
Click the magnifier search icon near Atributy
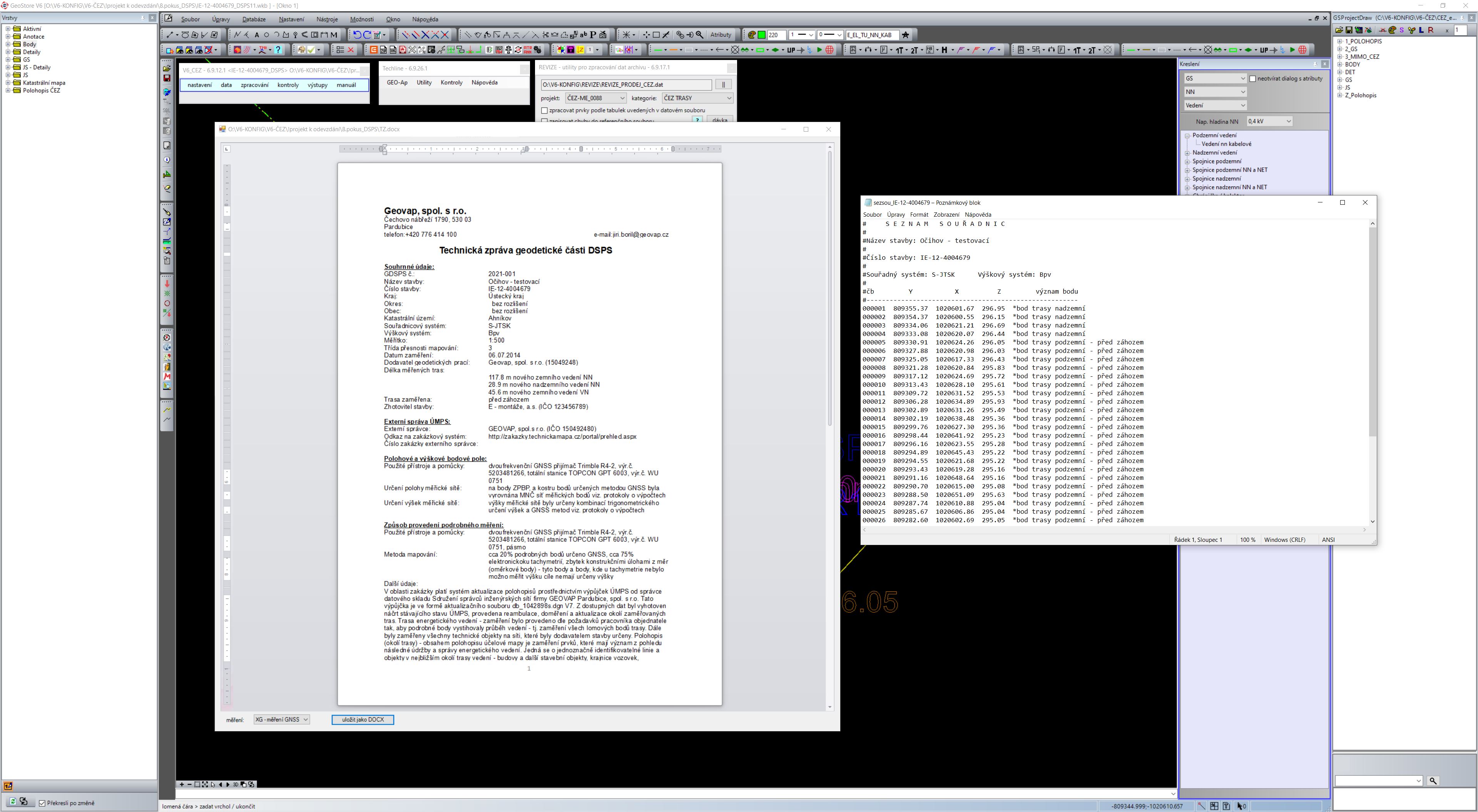click(x=699, y=34)
